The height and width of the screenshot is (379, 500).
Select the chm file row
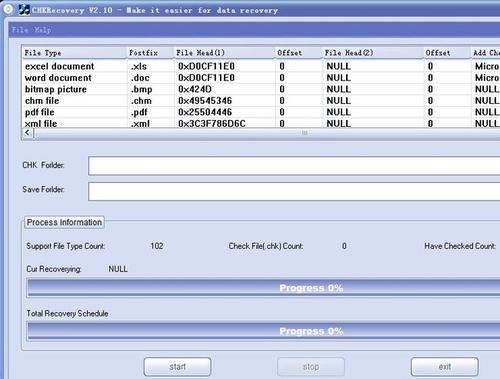click(261, 101)
